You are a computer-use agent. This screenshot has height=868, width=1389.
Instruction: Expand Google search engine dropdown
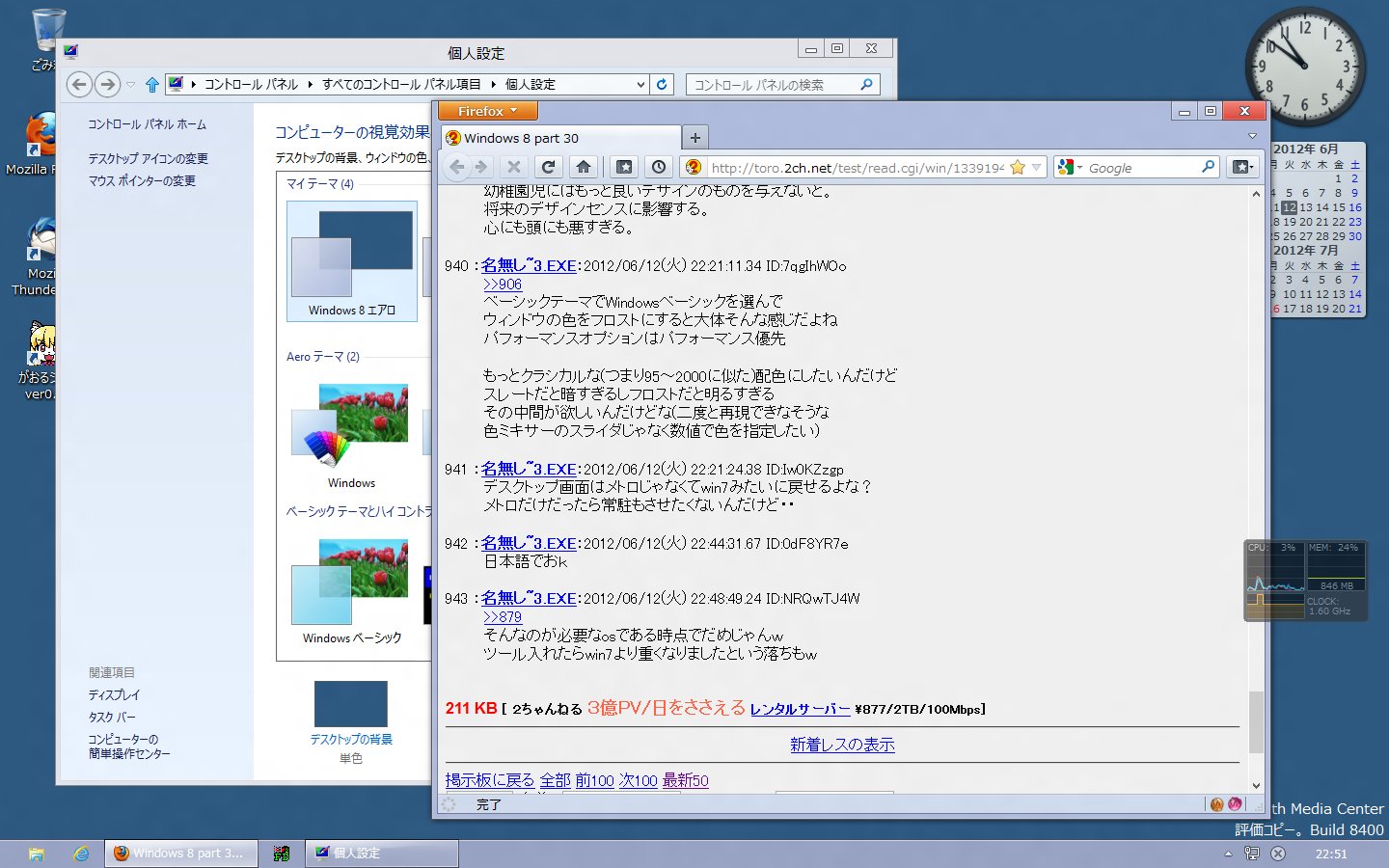click(x=1069, y=168)
